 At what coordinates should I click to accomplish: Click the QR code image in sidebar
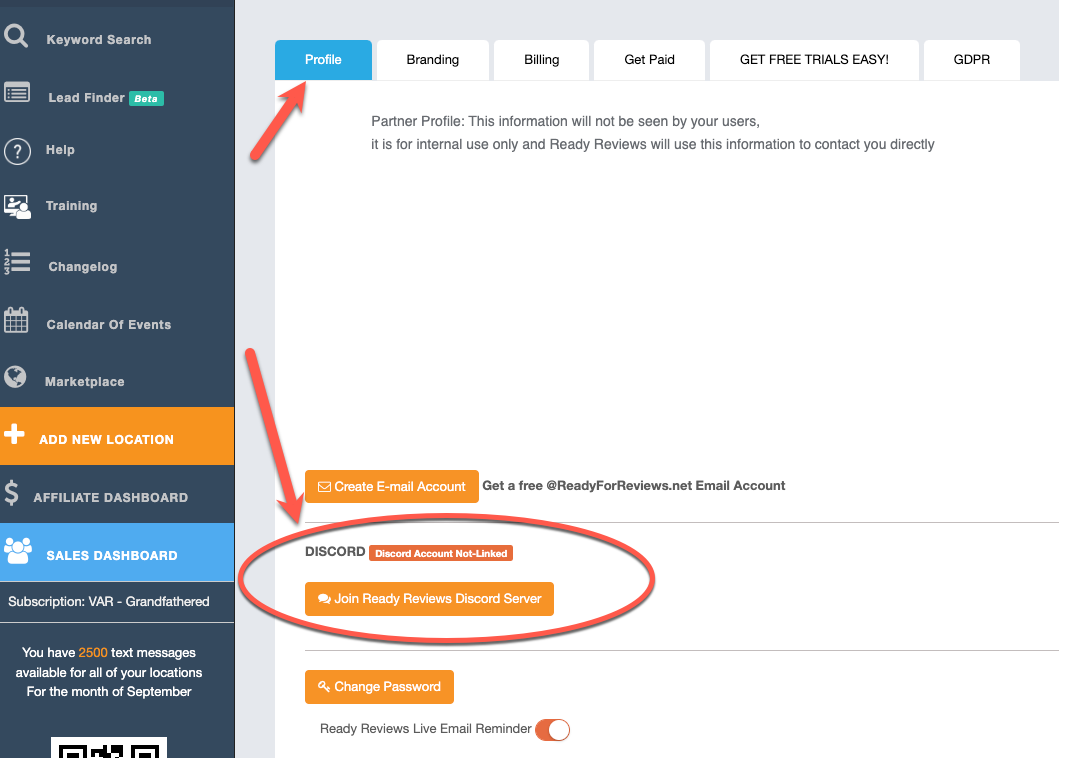click(x=109, y=748)
